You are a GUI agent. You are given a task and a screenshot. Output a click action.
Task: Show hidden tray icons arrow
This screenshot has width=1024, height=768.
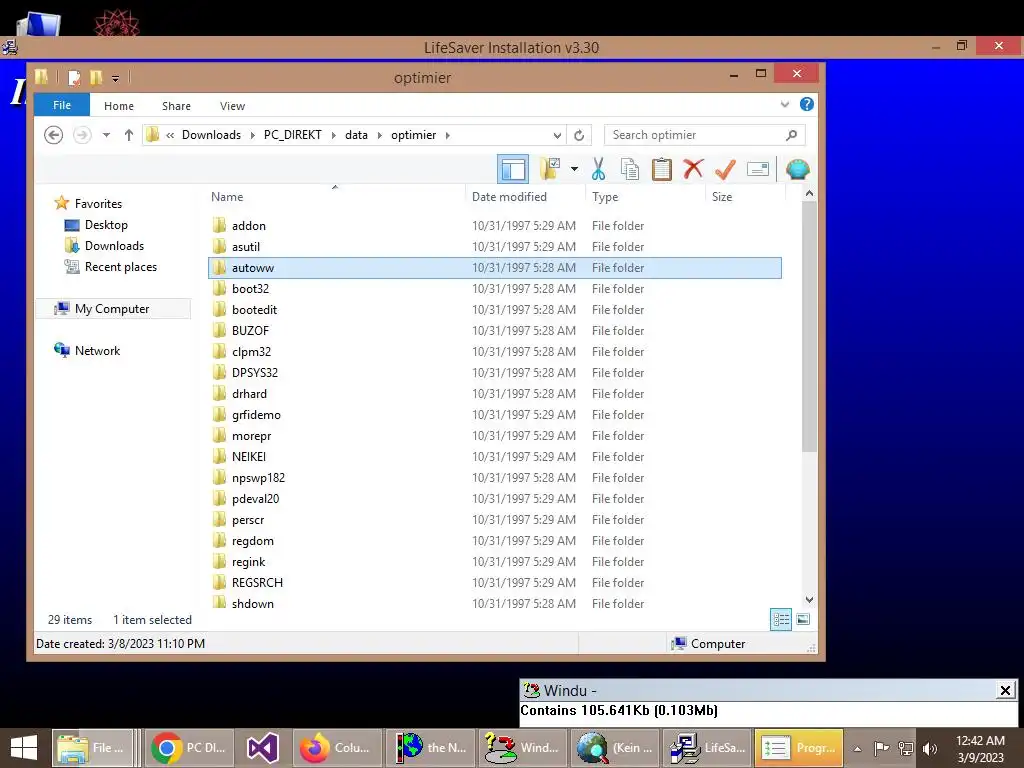(x=857, y=748)
